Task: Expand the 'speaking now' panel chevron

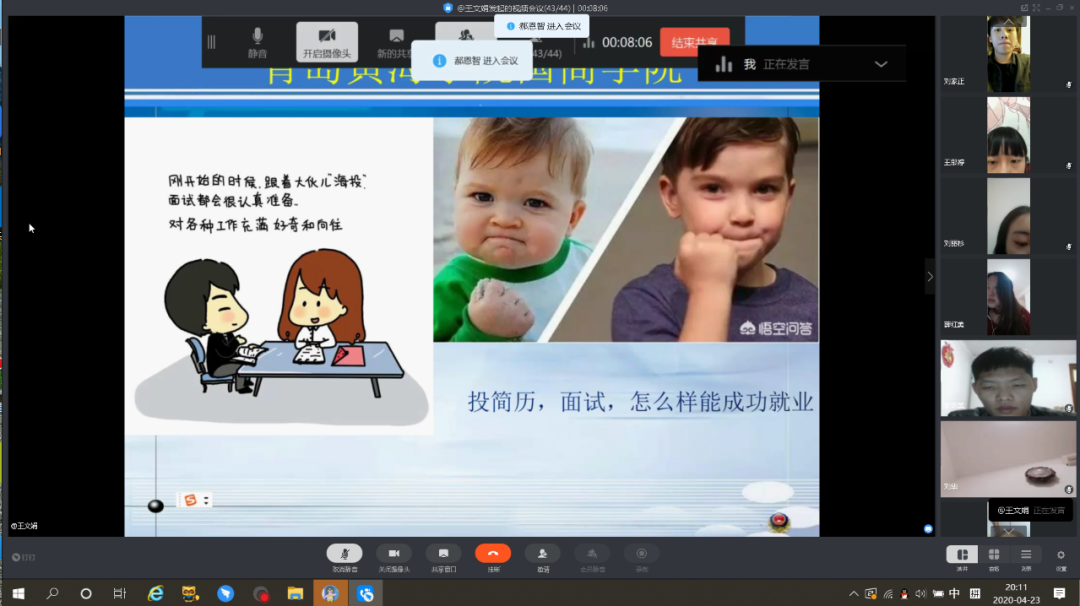Action: tap(881, 64)
